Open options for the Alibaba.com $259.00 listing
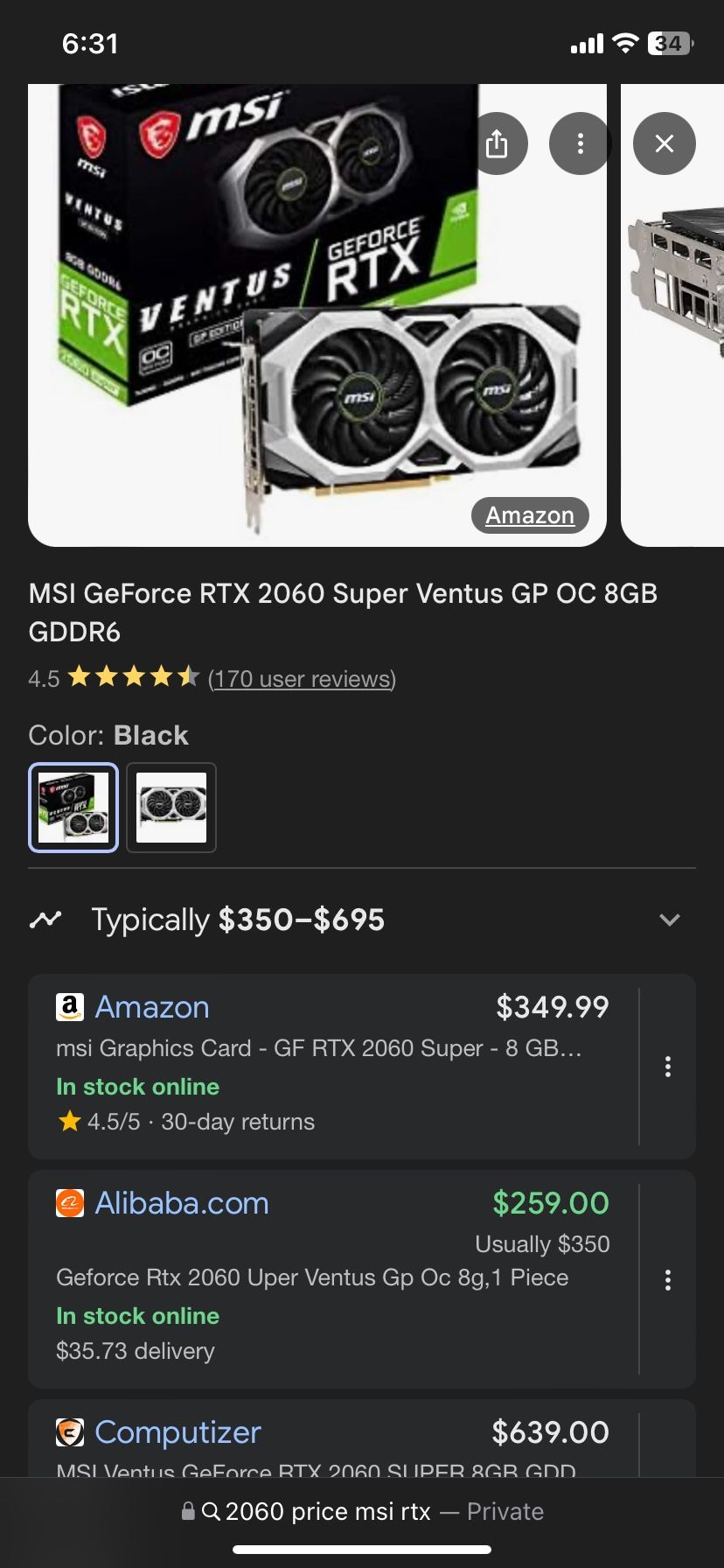The height and width of the screenshot is (1568, 724). tap(668, 1280)
